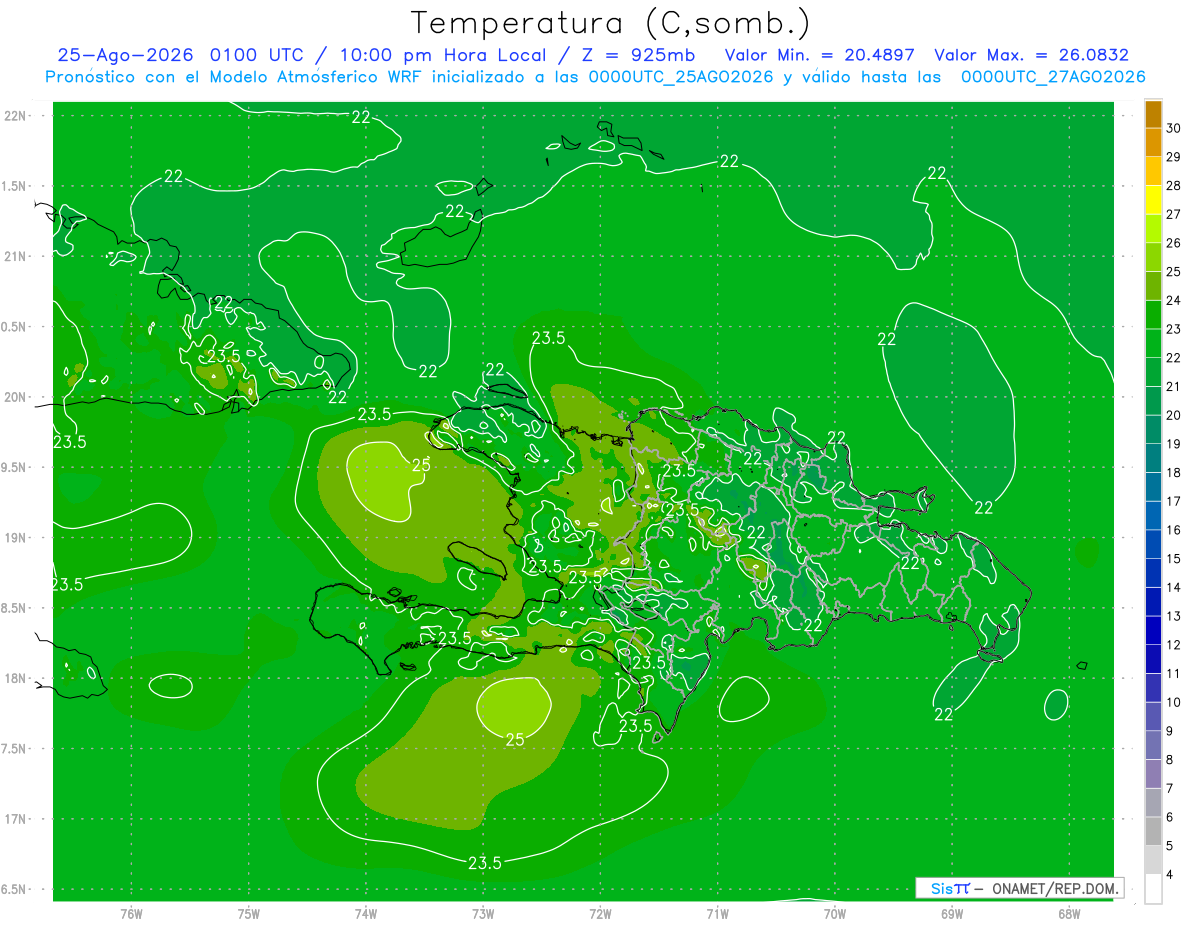The width and height of the screenshot is (1200, 927).
Task: Click the legend value '19'
Action: click(x=1174, y=443)
